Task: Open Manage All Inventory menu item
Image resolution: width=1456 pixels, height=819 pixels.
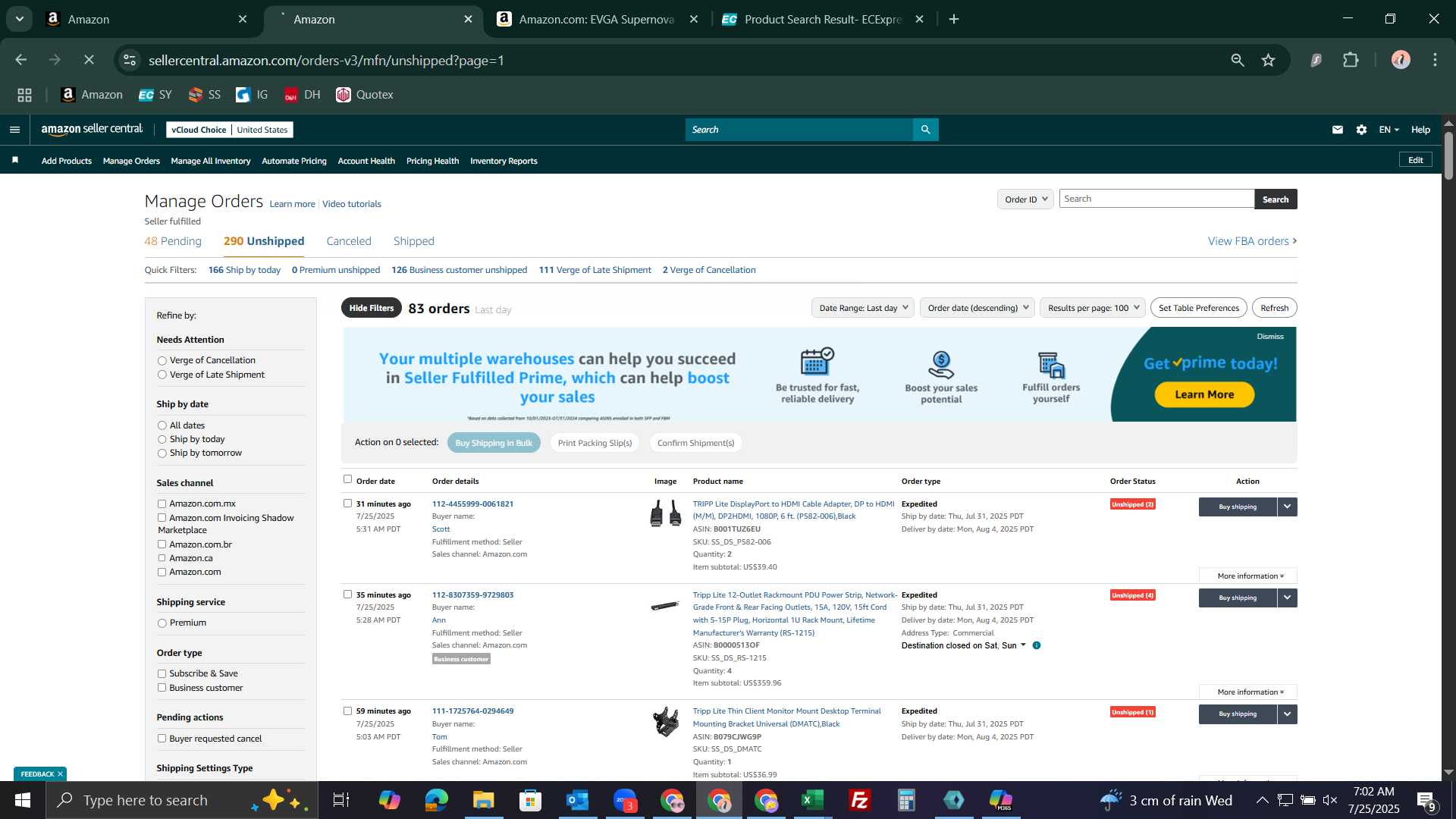Action: point(211,161)
